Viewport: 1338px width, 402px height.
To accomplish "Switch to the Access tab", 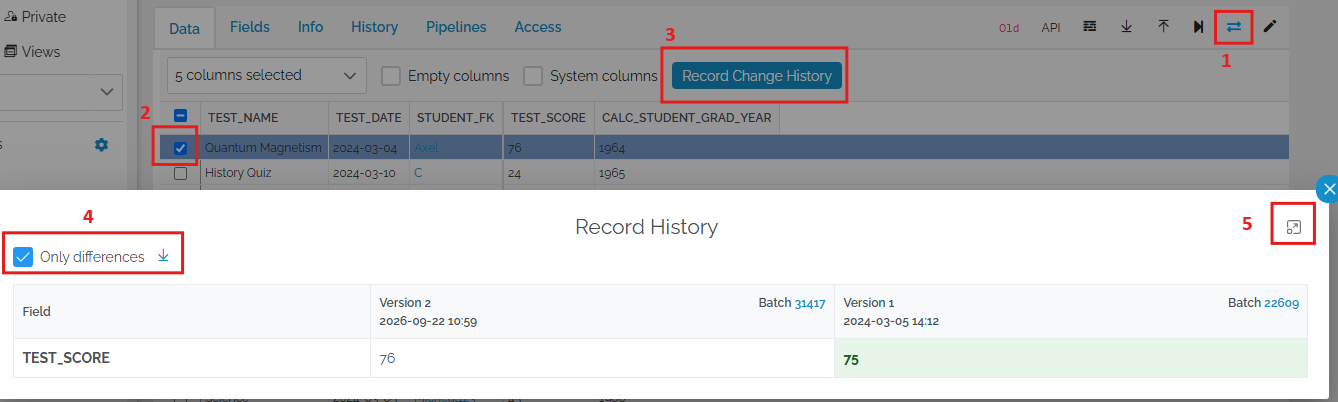I will tap(538, 27).
